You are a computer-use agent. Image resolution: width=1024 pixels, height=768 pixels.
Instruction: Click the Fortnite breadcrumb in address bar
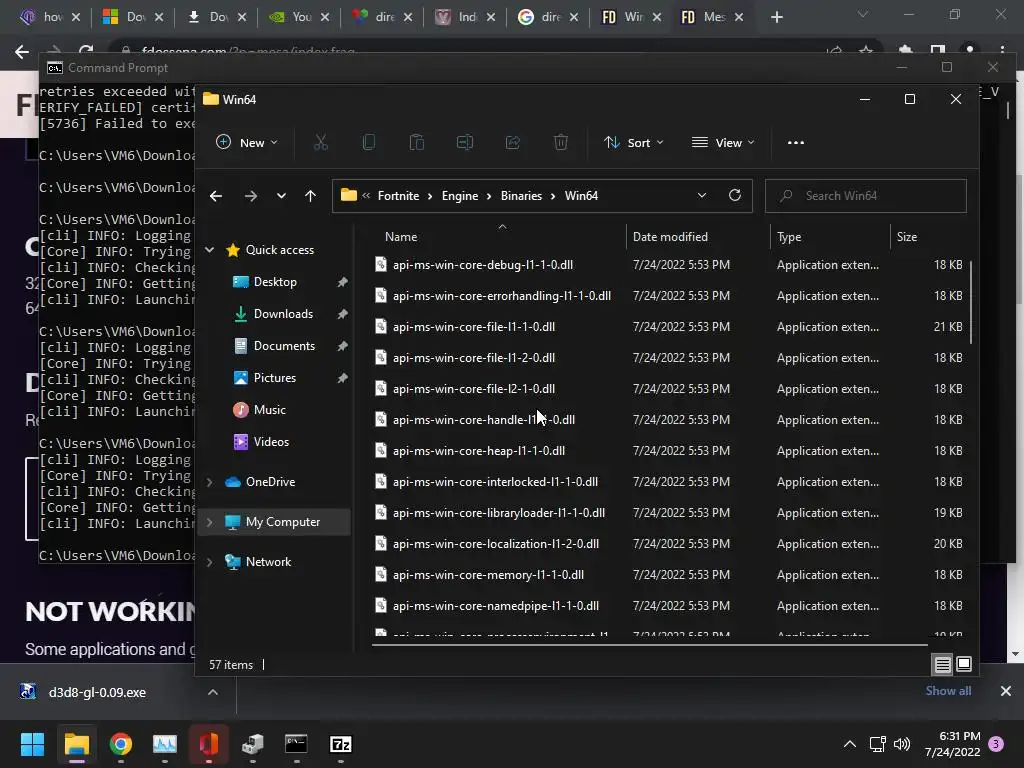point(398,196)
